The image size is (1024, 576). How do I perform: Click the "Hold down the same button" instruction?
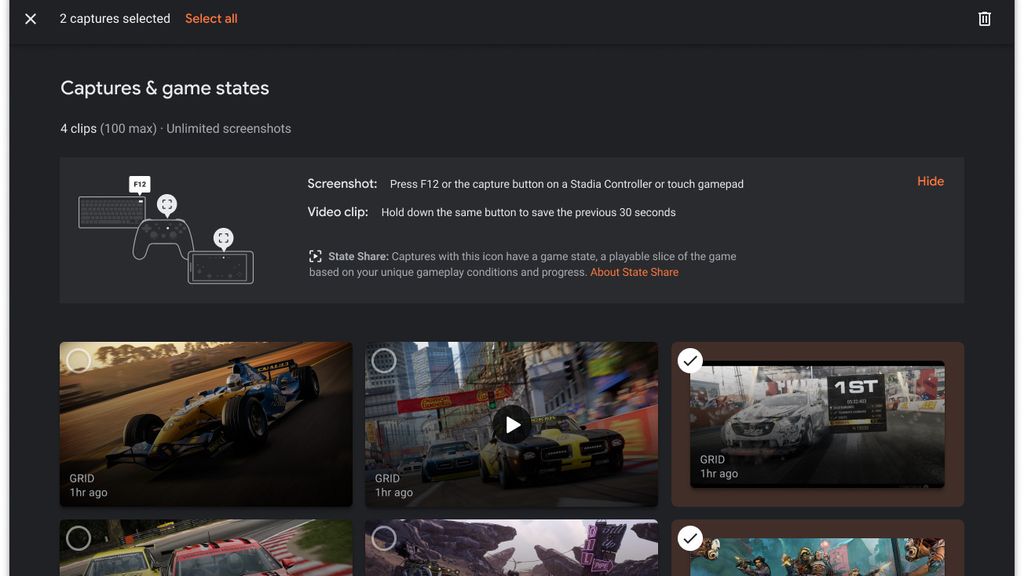pyautogui.click(x=528, y=212)
